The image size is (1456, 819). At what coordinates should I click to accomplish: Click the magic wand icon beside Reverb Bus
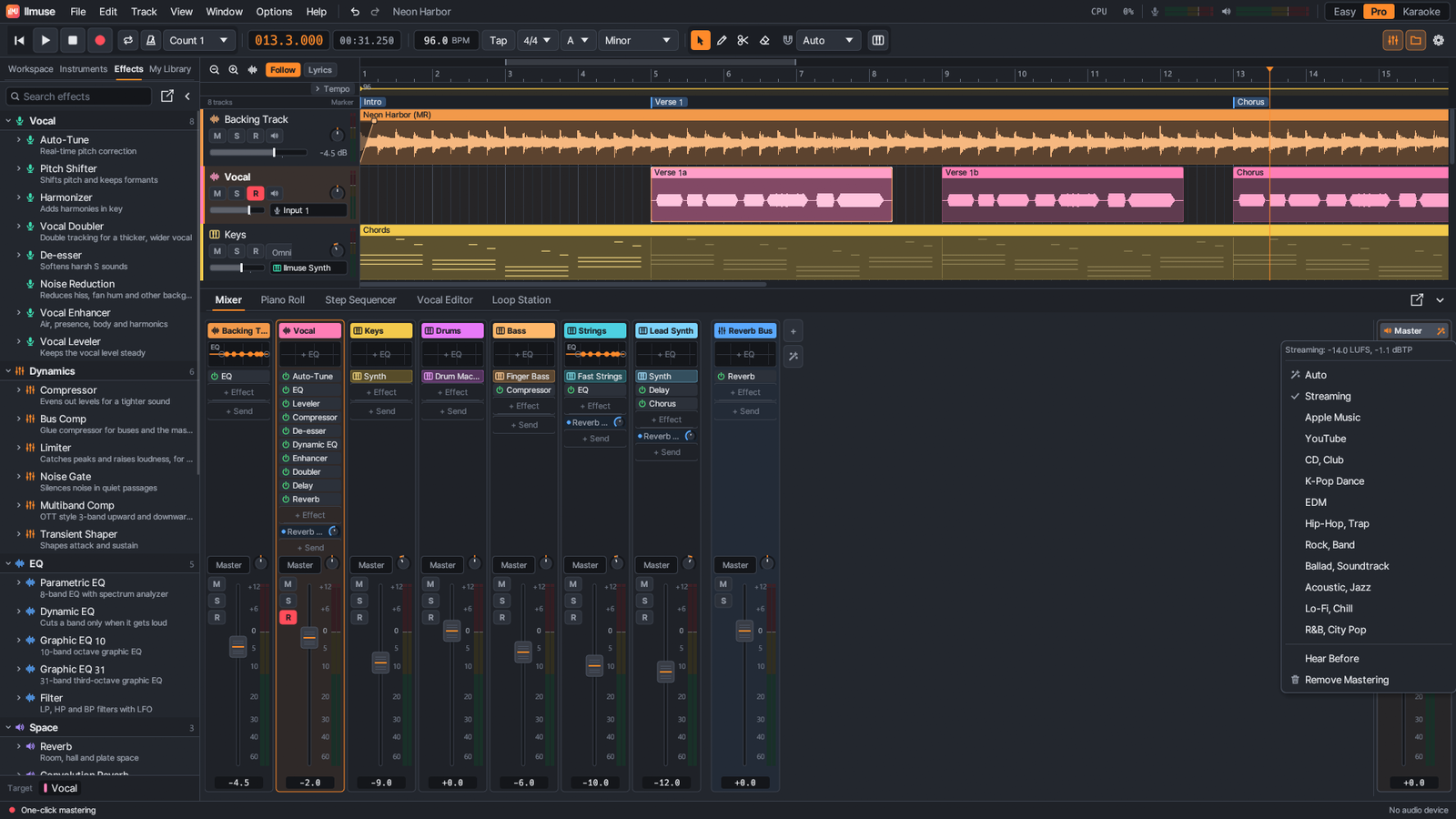coord(794,357)
